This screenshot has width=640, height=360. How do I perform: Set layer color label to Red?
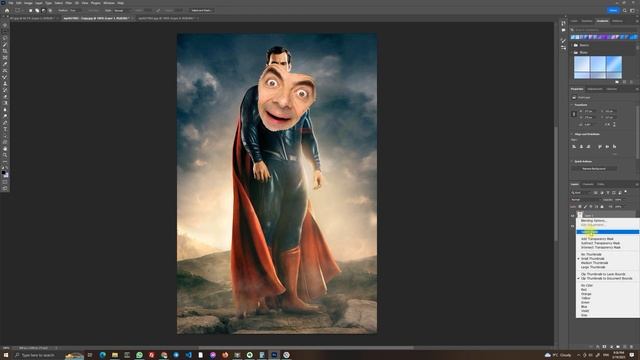[x=584, y=289]
